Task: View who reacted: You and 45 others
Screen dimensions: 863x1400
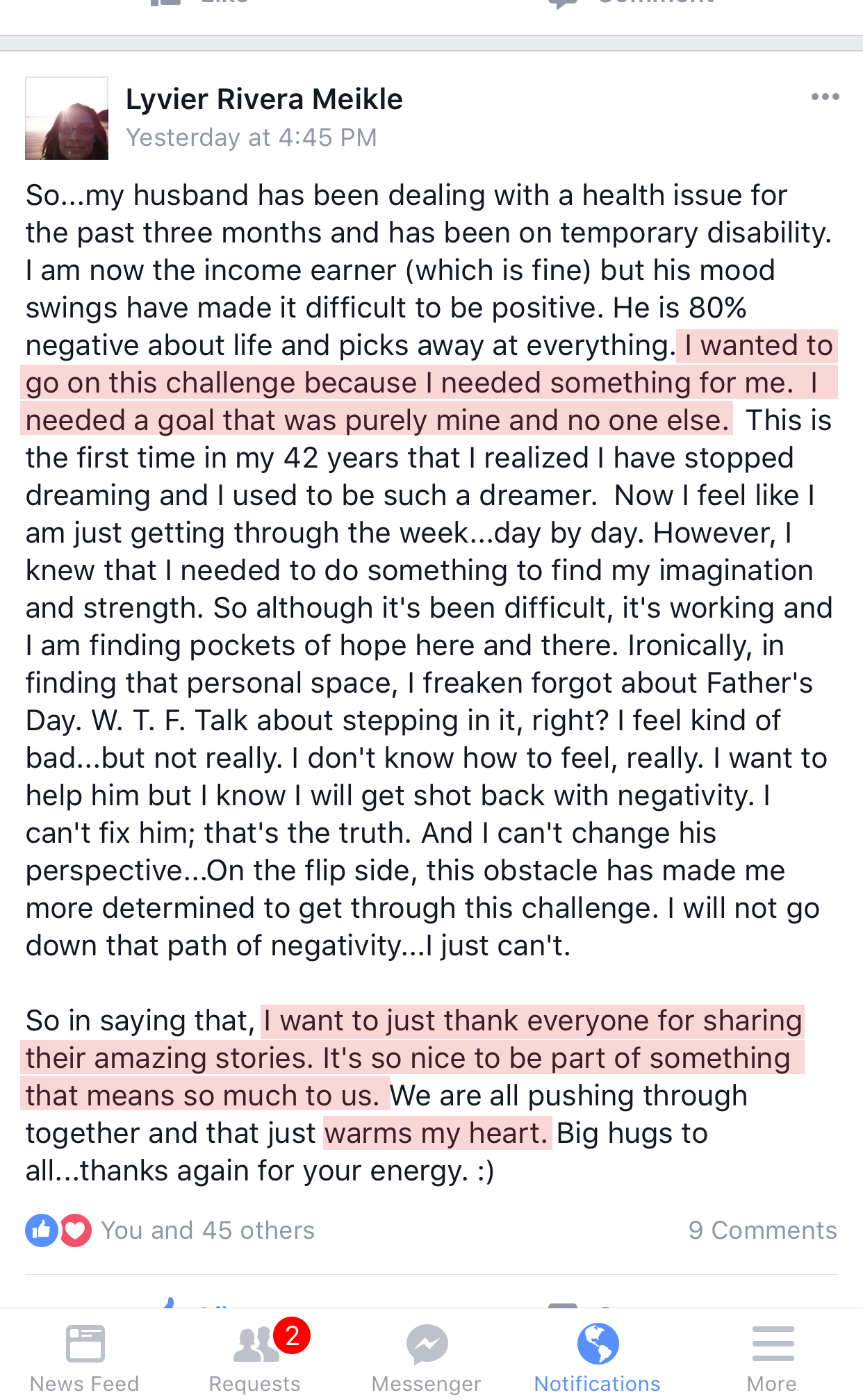Action: [x=208, y=1230]
